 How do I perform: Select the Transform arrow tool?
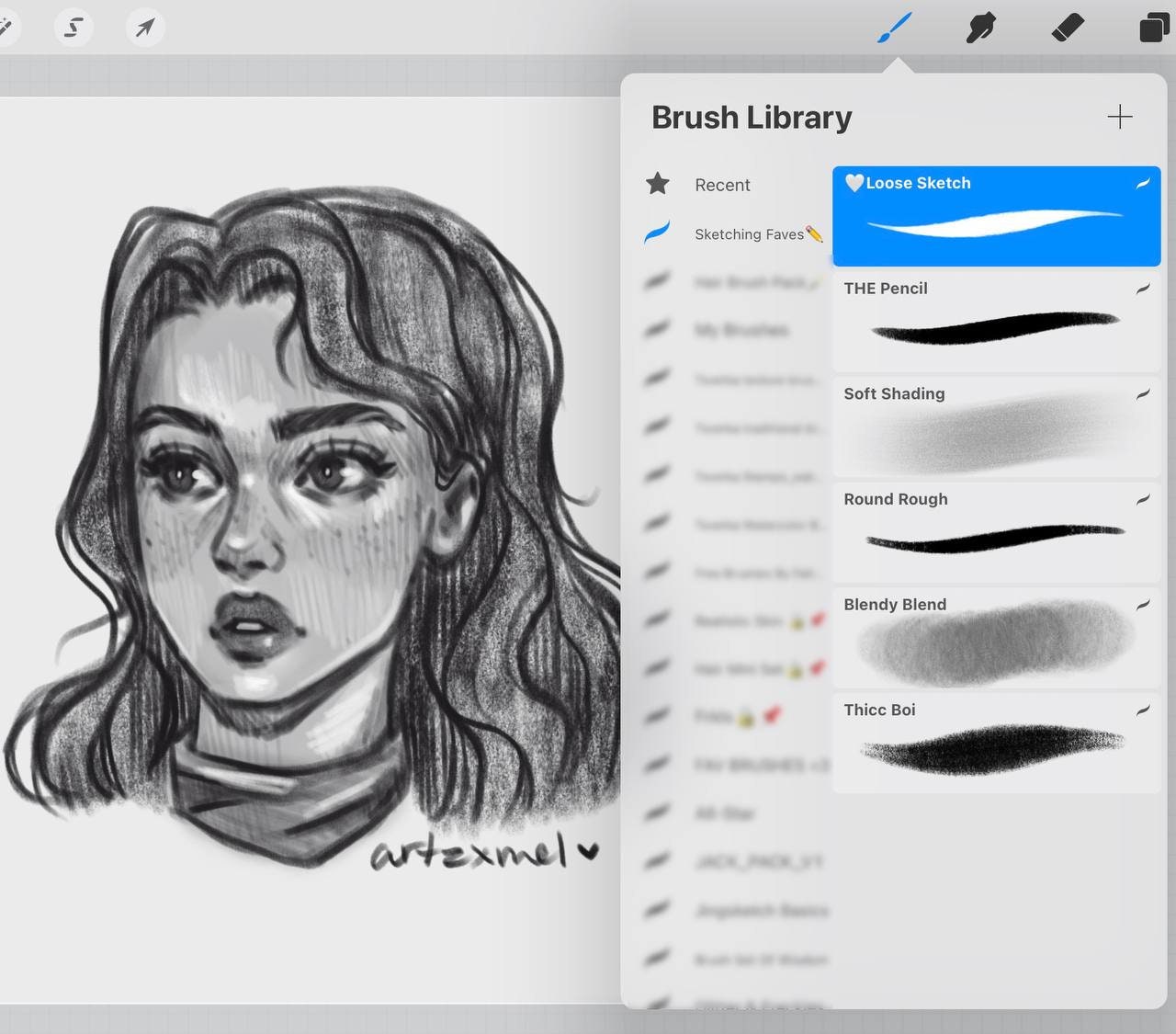pos(145,27)
